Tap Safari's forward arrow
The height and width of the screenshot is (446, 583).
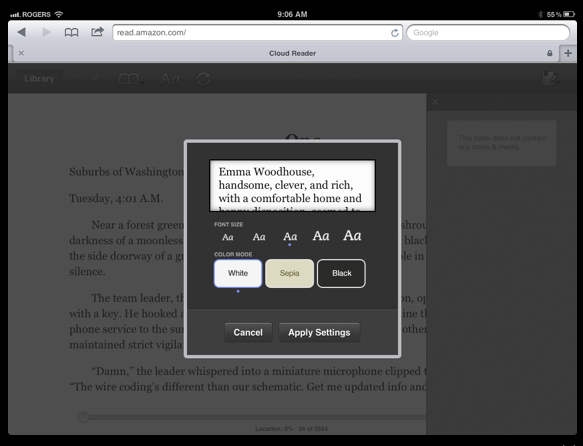[46, 32]
